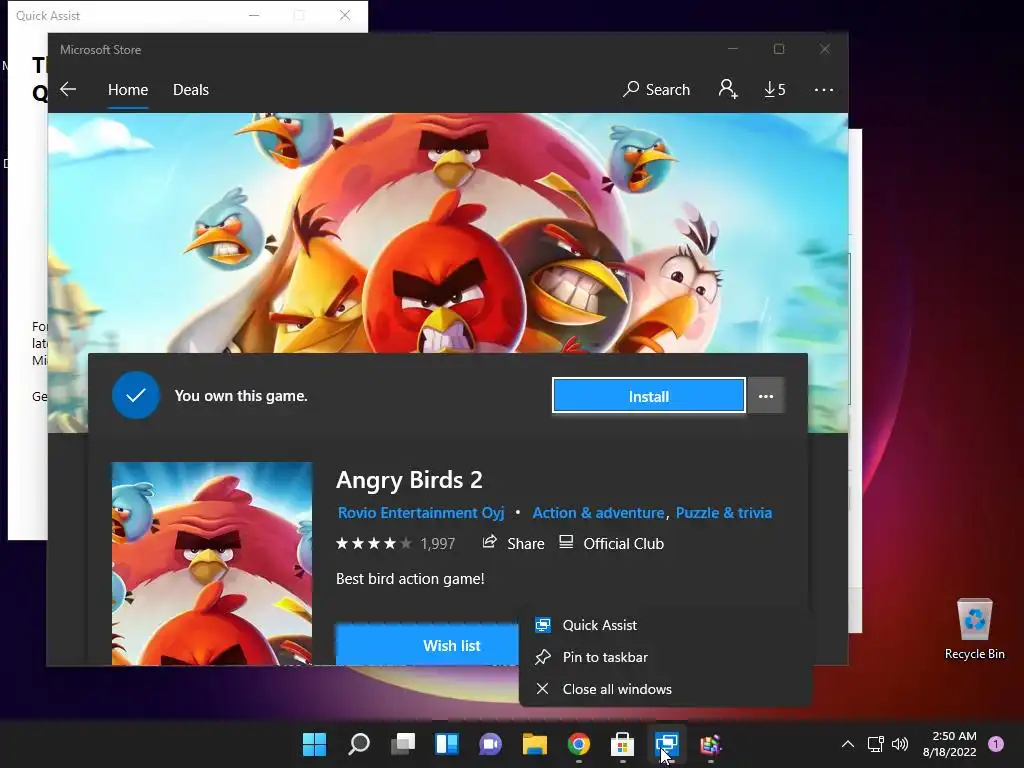Open the downloads and updates indicator
Screen dimensions: 1024x768
(x=775, y=89)
